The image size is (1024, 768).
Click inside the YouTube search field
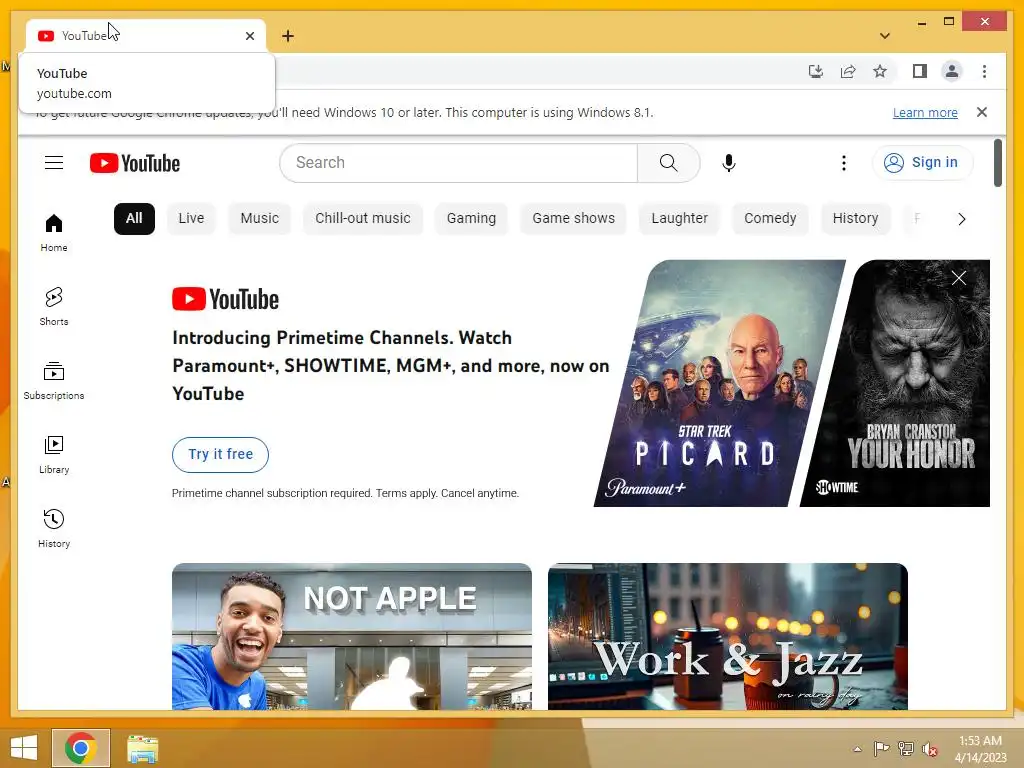coord(458,163)
